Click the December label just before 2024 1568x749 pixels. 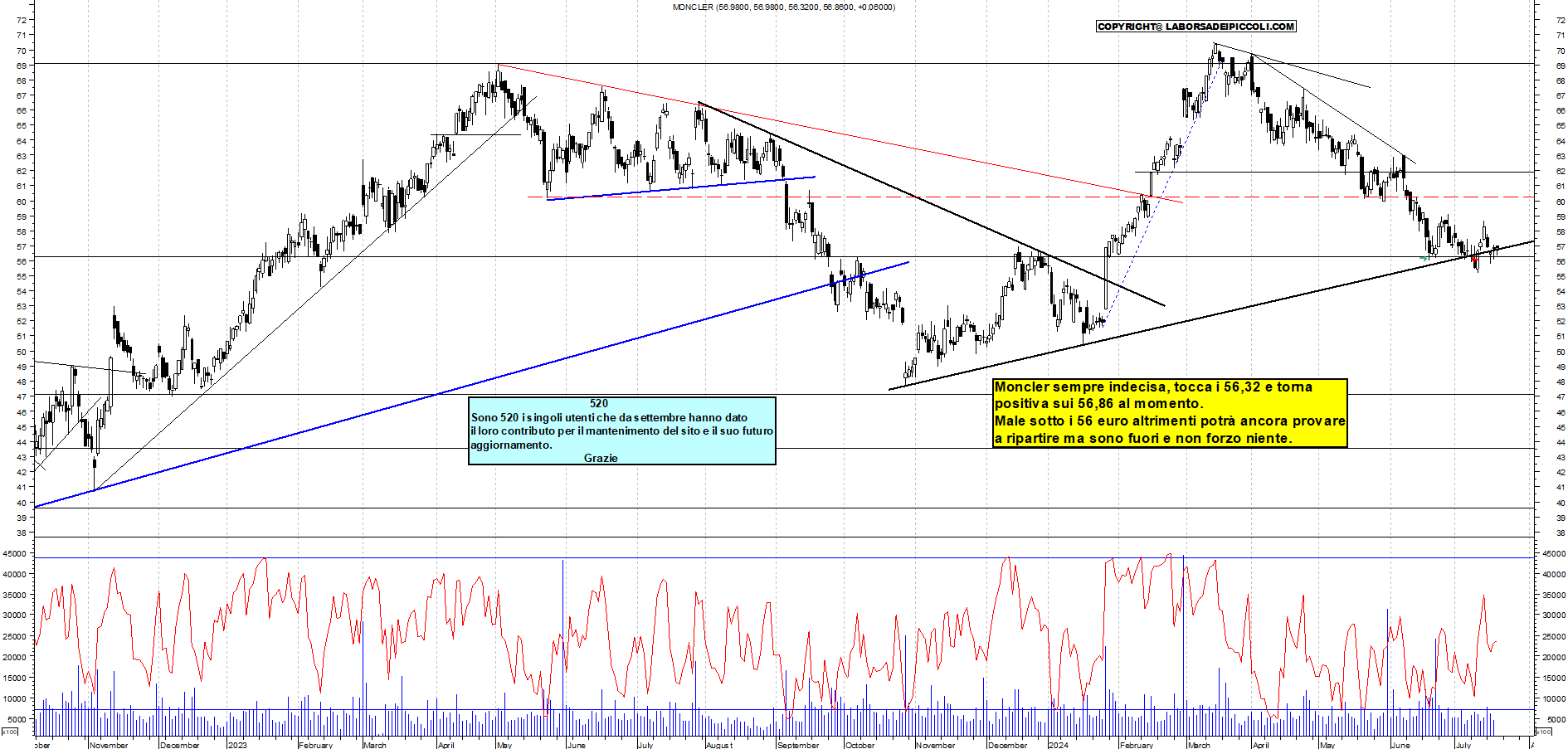tap(1008, 745)
